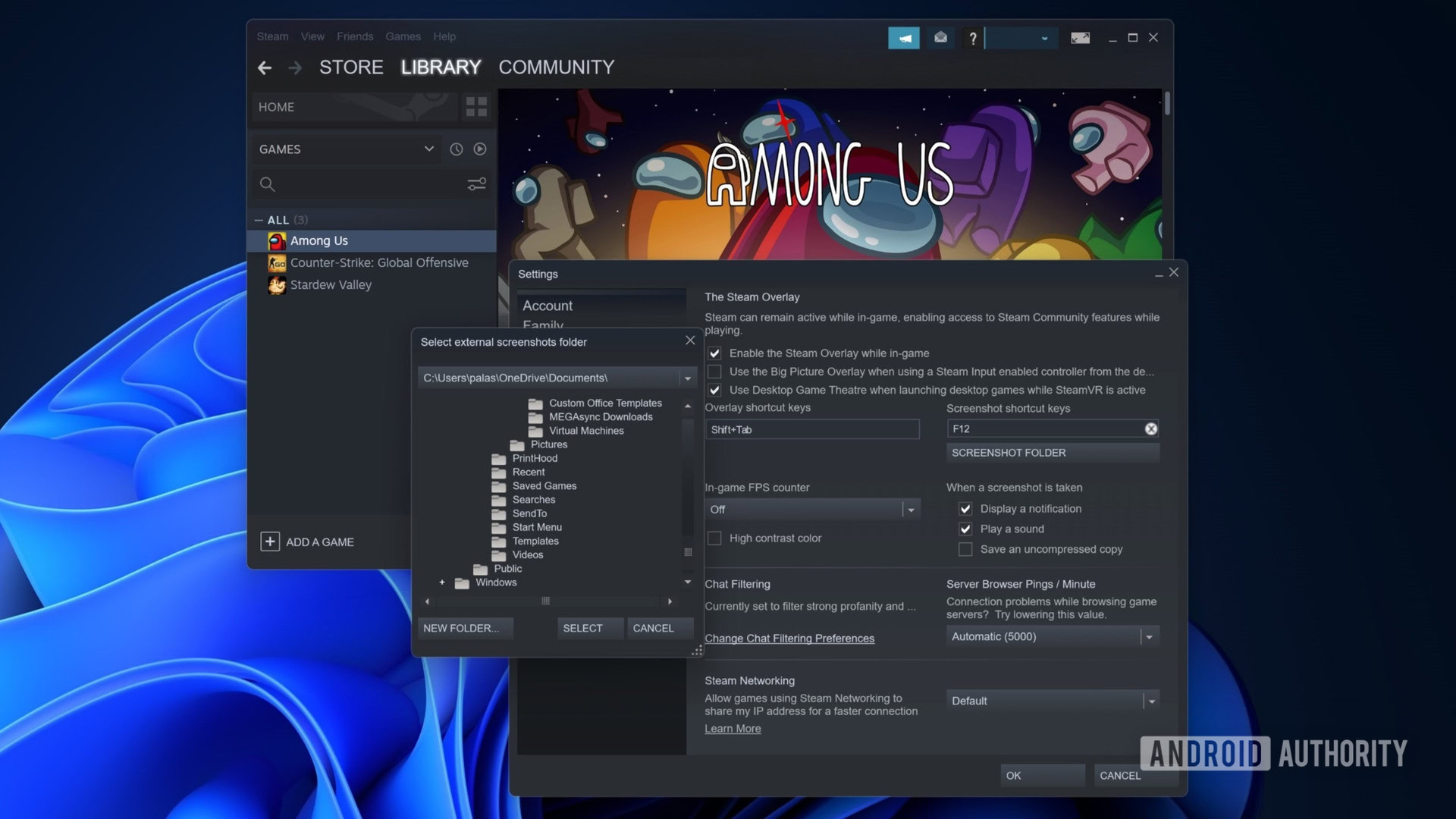1456x819 pixels.
Task: Click the SCREENSHOT FOLDER button
Action: click(1052, 453)
